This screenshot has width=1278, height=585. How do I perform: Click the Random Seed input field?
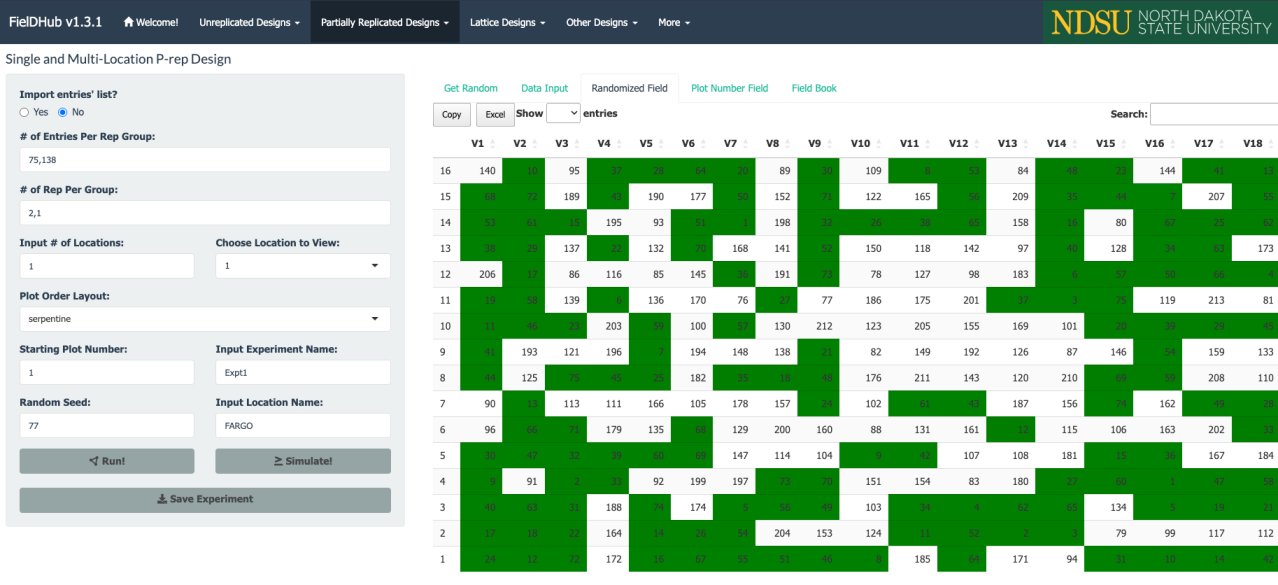point(106,425)
